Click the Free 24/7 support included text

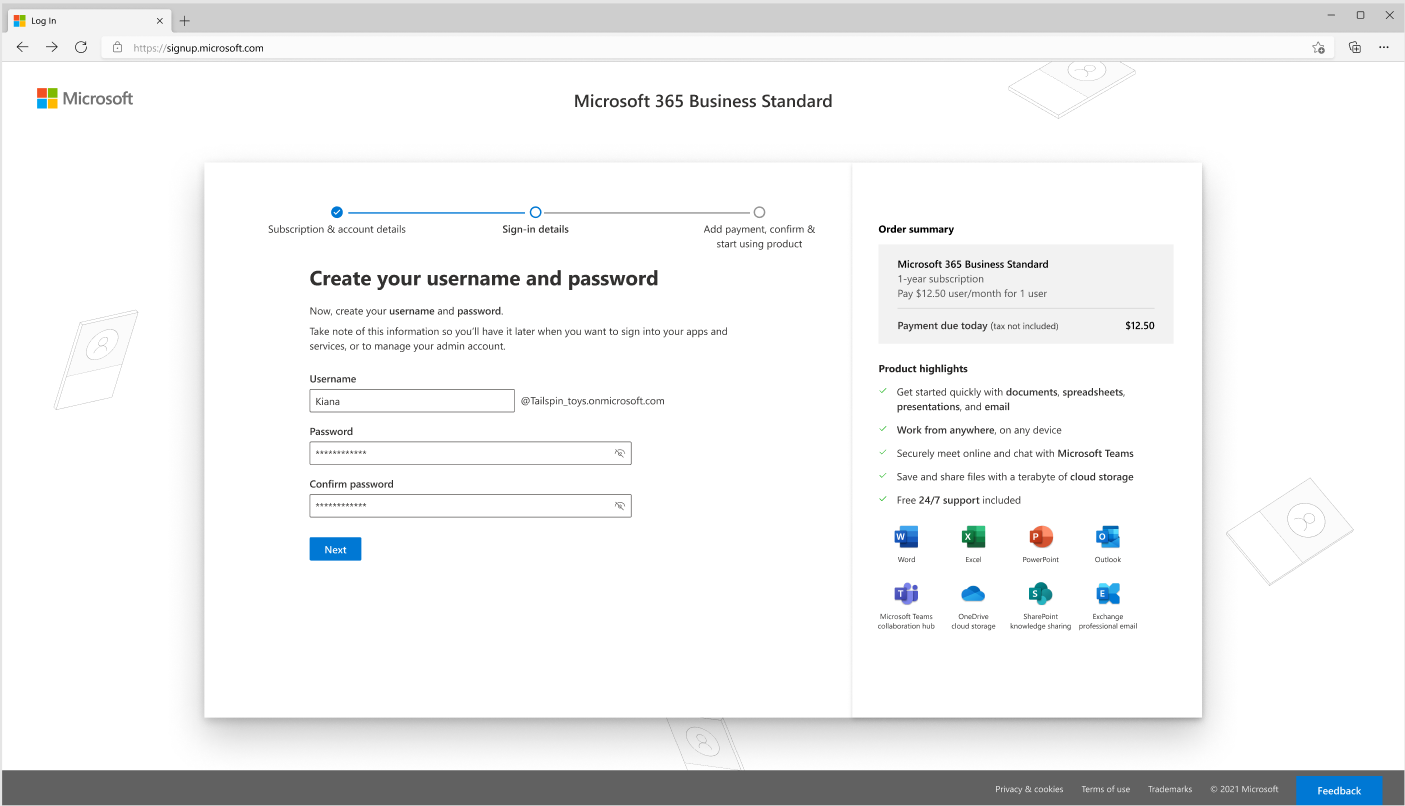point(958,500)
